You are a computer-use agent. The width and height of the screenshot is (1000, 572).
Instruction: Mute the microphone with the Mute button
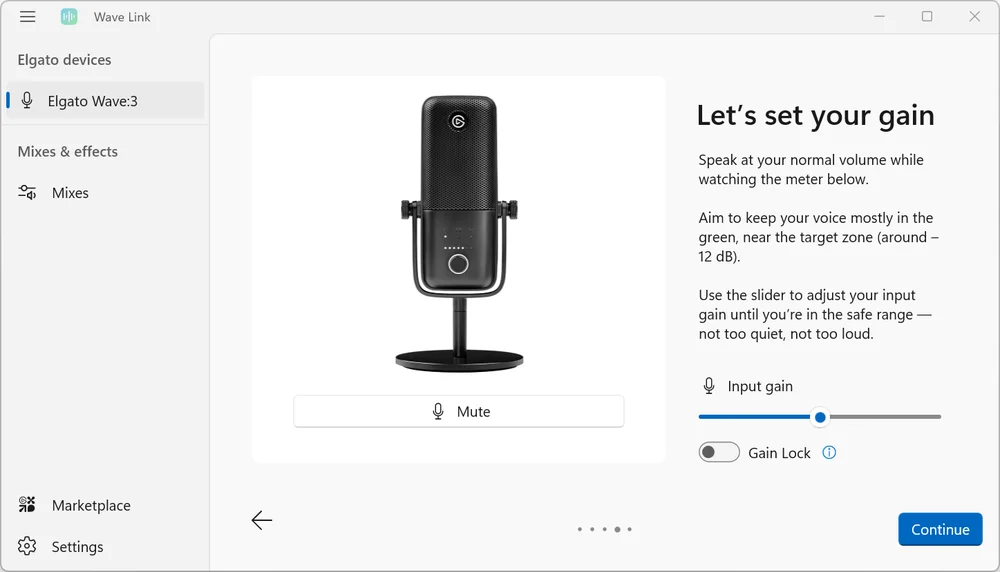point(458,411)
